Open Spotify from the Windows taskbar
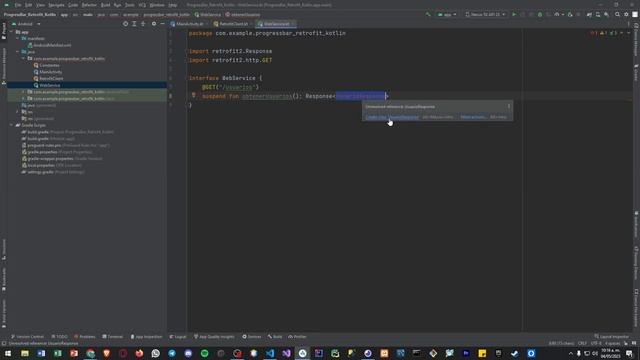640x360 pixels. point(204,353)
